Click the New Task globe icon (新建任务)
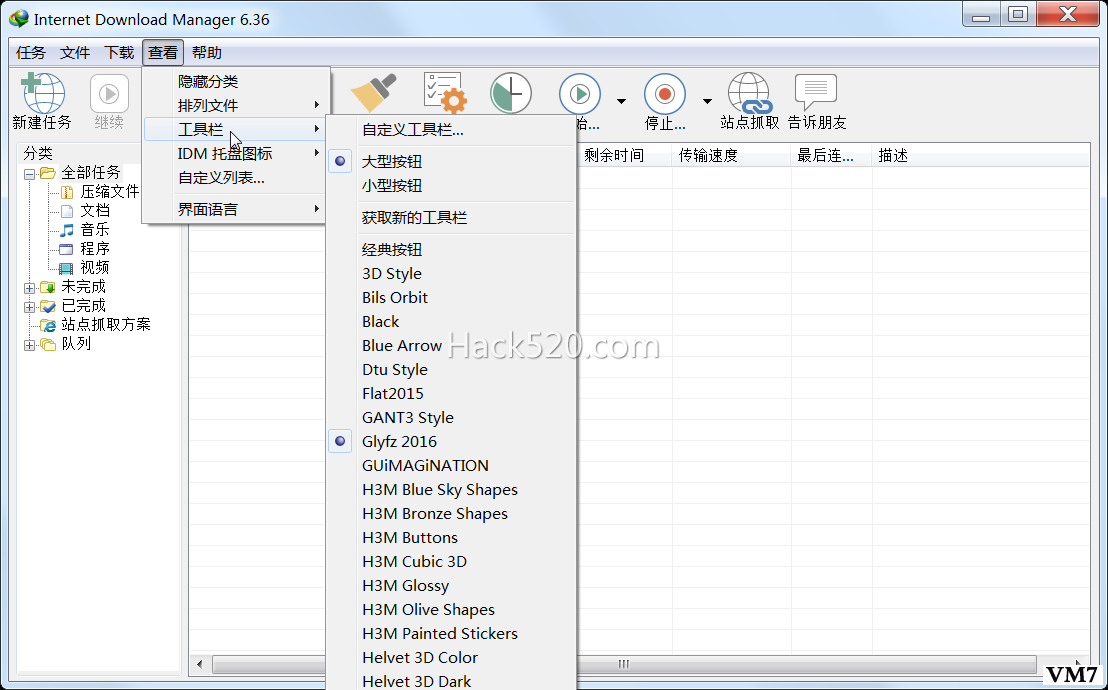Image resolution: width=1108 pixels, height=690 pixels. click(x=43, y=93)
